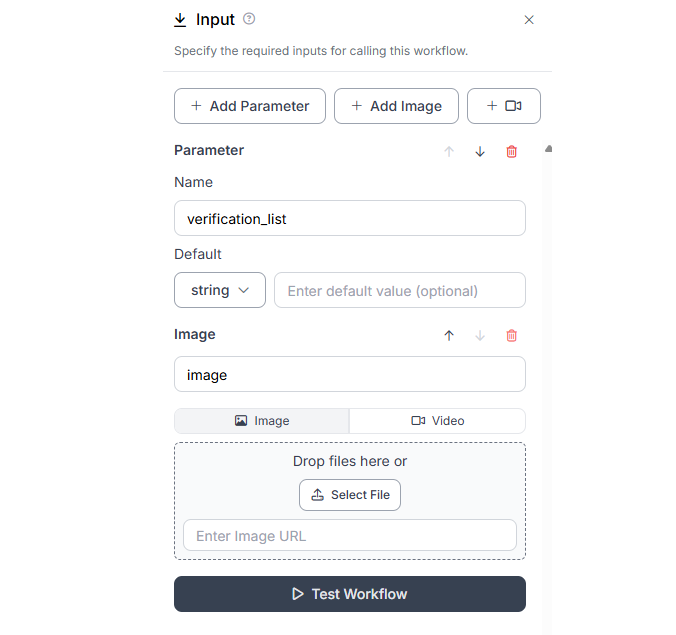Click the Enter Image URL field

350,535
